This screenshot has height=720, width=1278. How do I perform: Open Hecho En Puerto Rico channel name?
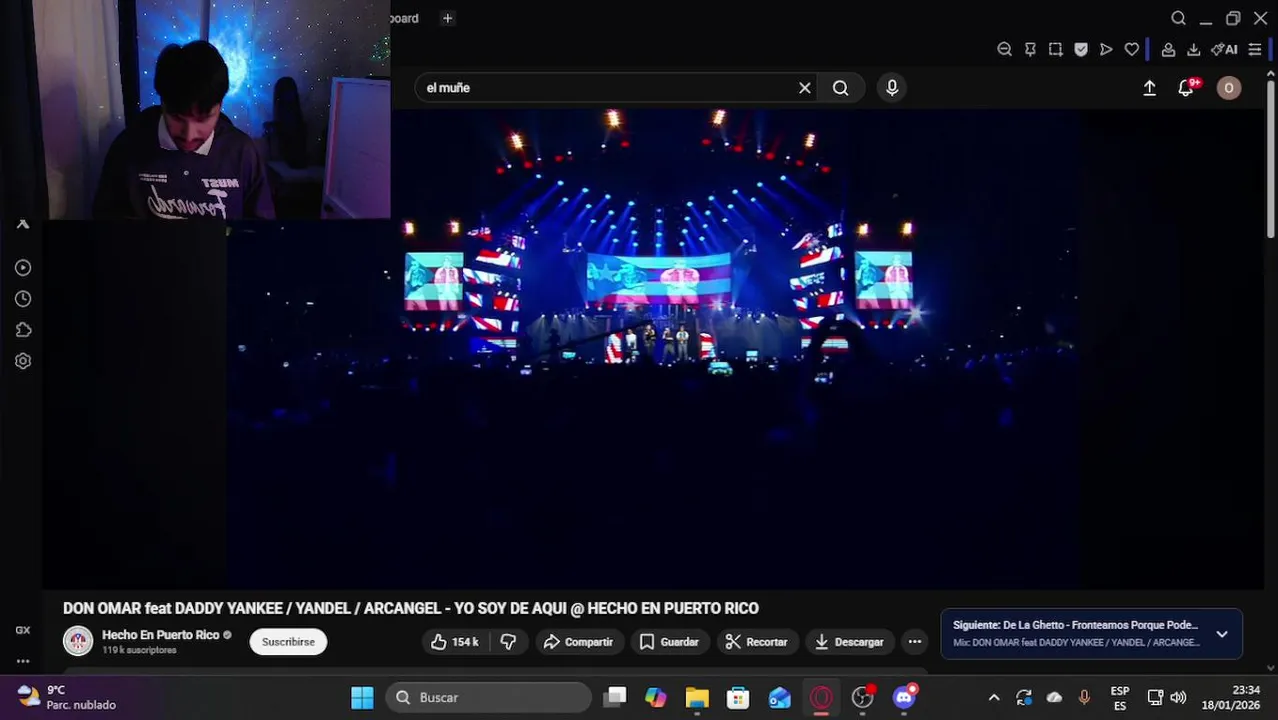tap(160, 635)
